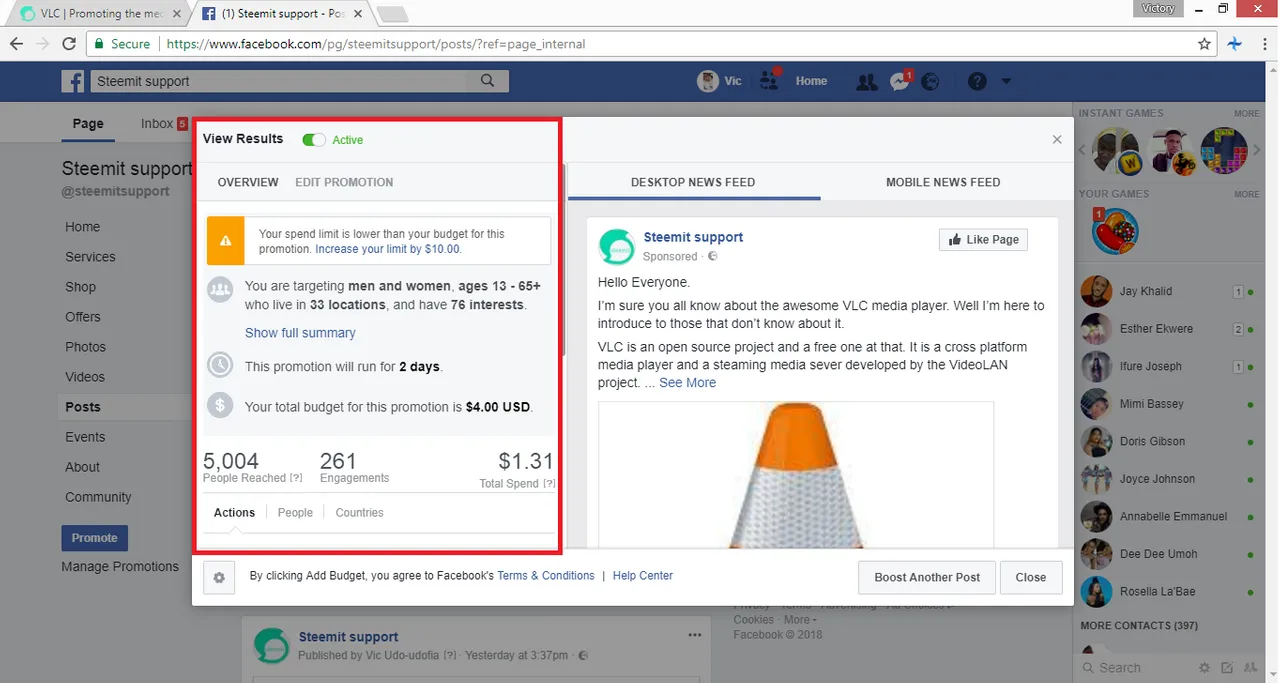Open the Messenger messages icon

tap(899, 82)
